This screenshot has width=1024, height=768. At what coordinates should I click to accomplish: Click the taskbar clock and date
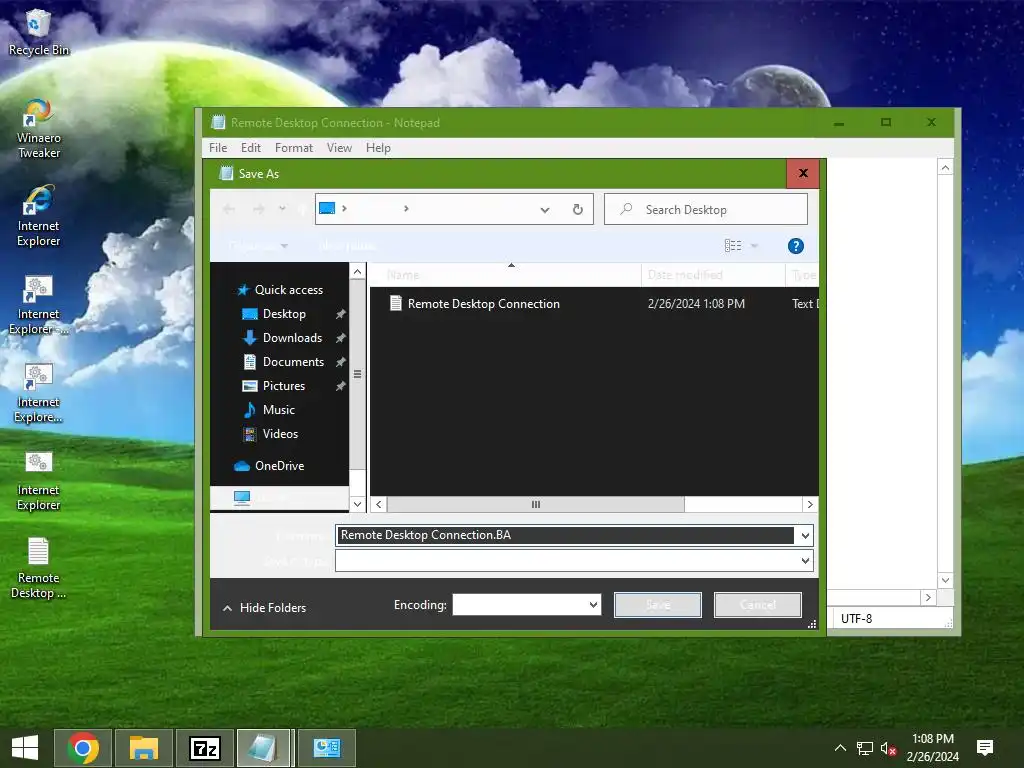[x=933, y=748]
